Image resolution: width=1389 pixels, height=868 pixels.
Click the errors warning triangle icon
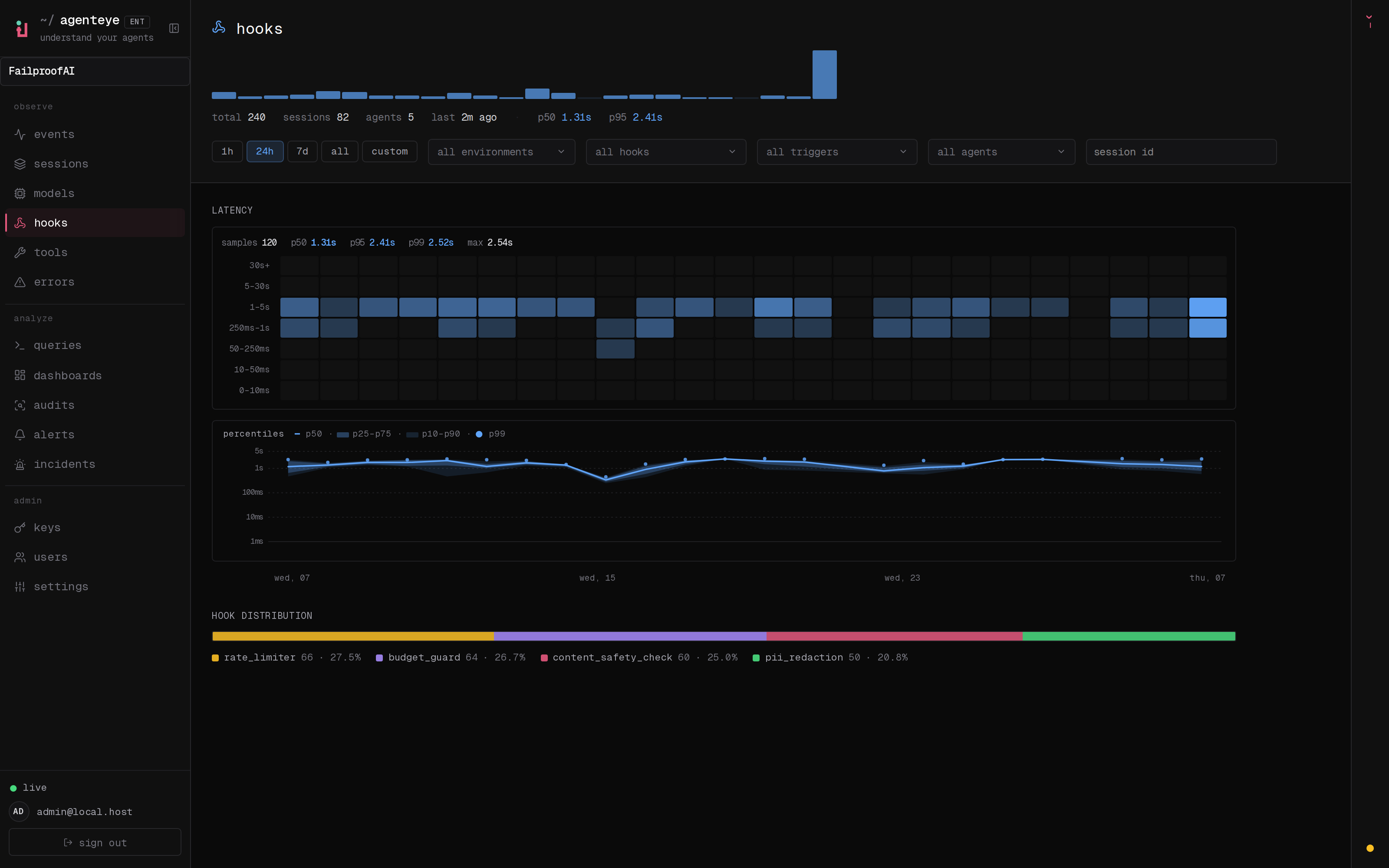click(20, 282)
